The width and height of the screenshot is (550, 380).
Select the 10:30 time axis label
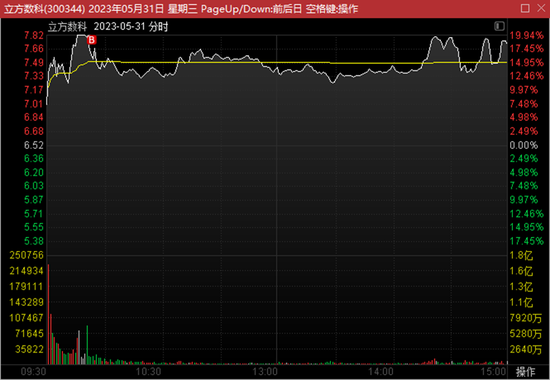(x=148, y=372)
